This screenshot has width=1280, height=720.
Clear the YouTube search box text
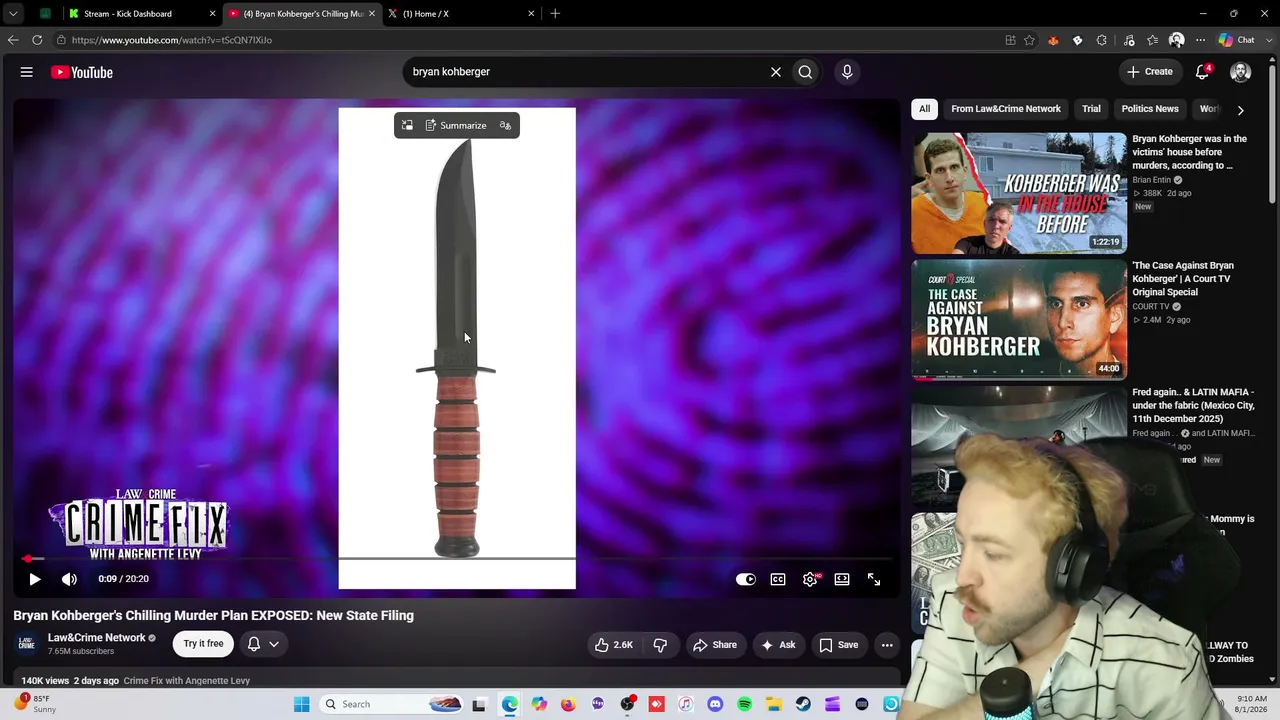coord(775,72)
